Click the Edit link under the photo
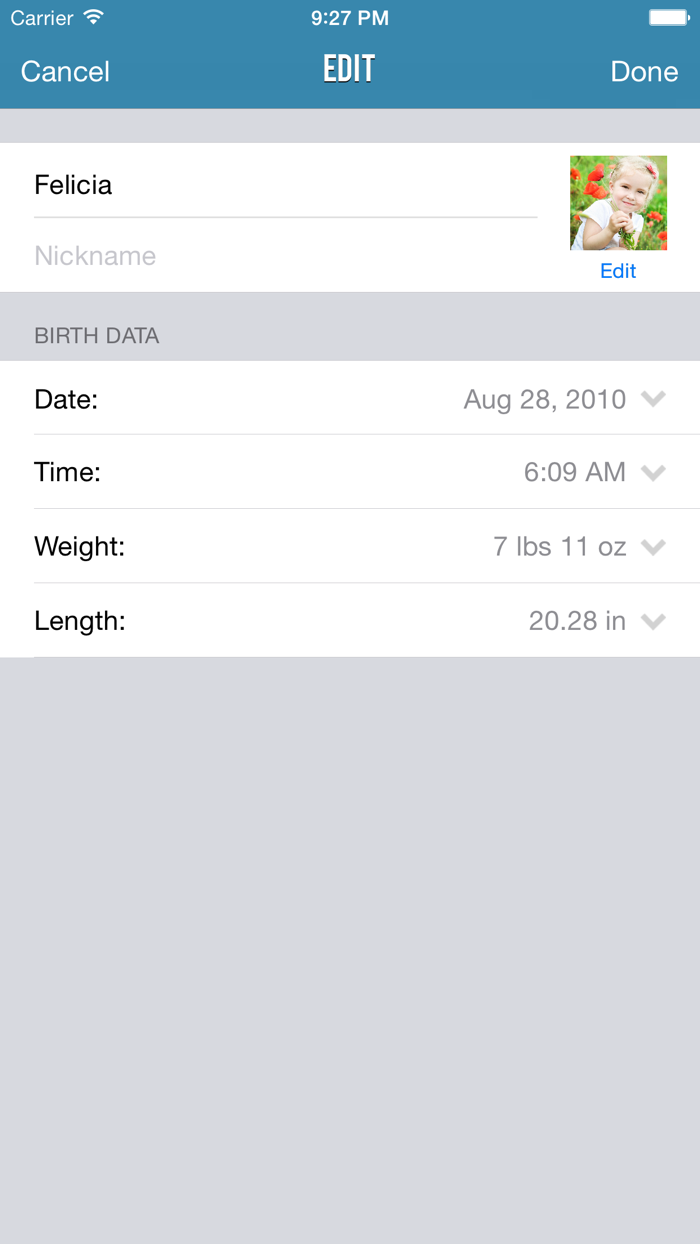Image resolution: width=700 pixels, height=1244 pixels. coord(618,271)
